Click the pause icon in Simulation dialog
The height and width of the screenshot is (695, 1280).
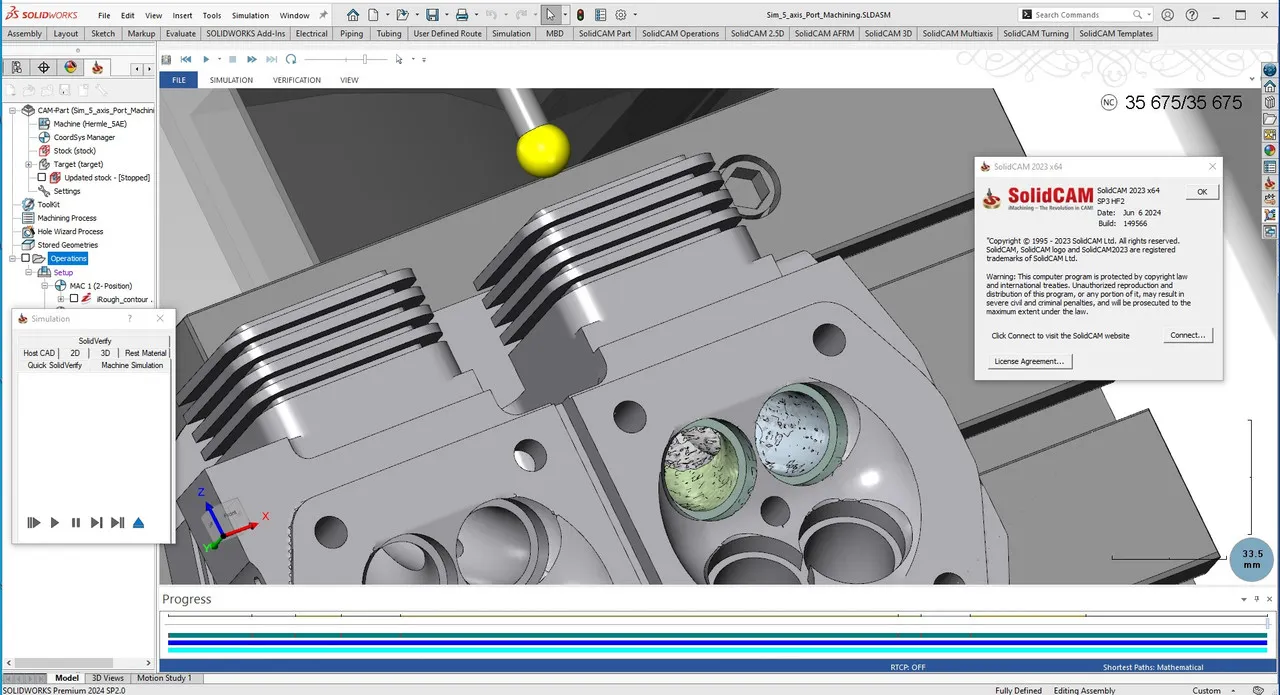[76, 523]
